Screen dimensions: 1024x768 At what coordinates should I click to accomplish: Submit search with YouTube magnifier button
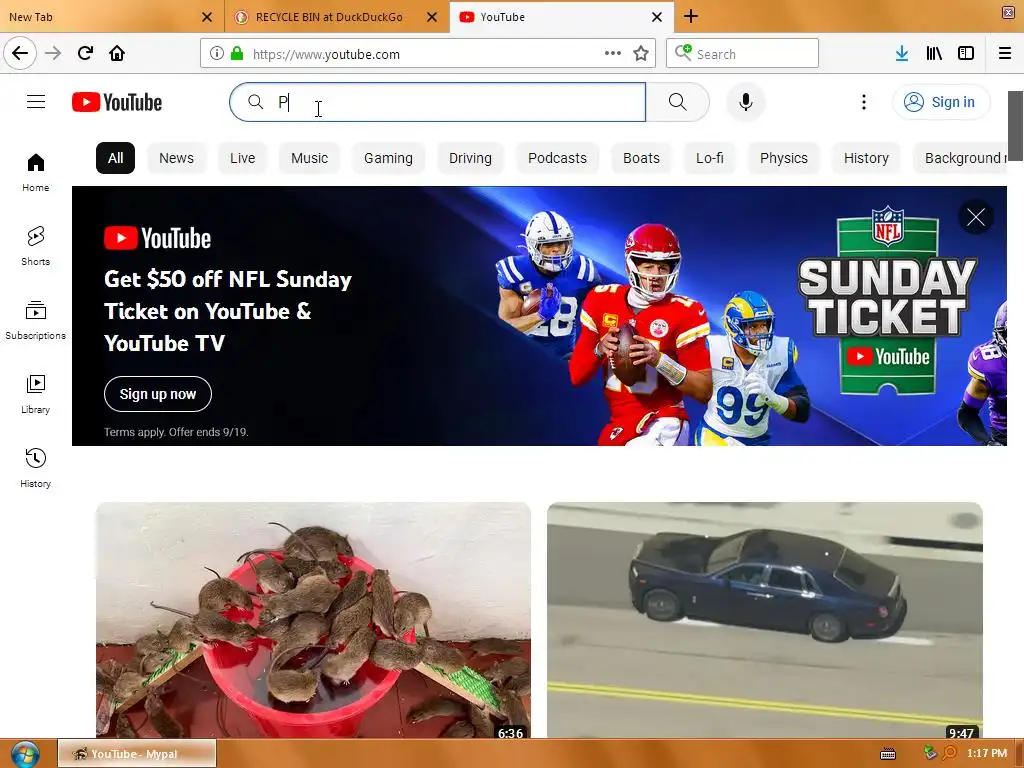tap(677, 102)
